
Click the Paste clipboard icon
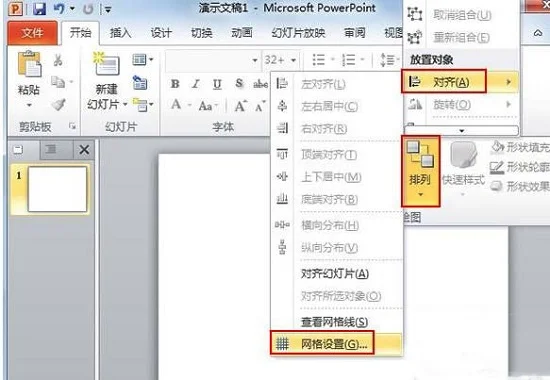tap(29, 64)
